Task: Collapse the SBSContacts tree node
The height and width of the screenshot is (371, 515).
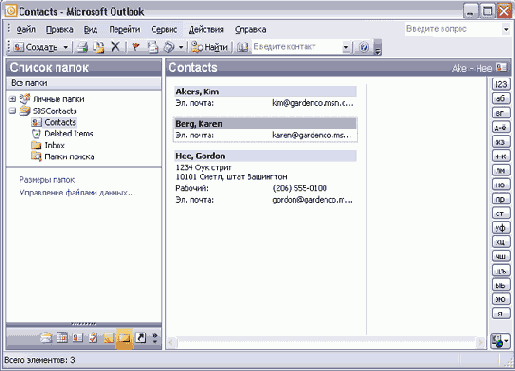Action: point(12,111)
